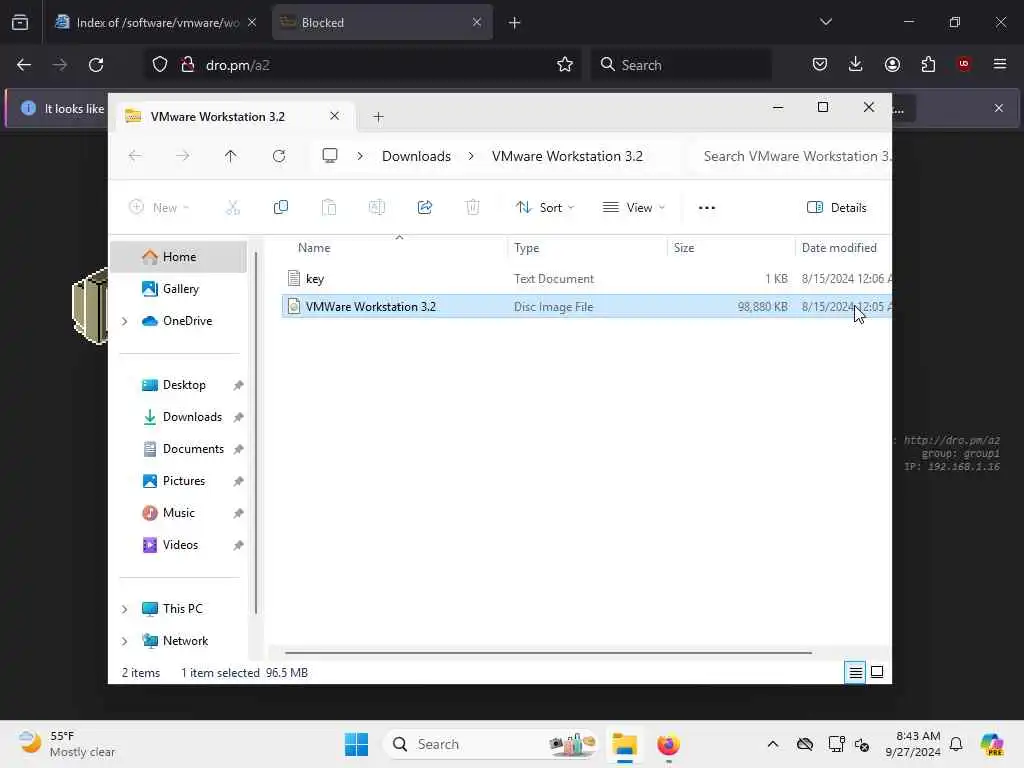Click VMware Workstation 3.2 breadcrumb segment
The height and width of the screenshot is (768, 1024).
coord(567,156)
